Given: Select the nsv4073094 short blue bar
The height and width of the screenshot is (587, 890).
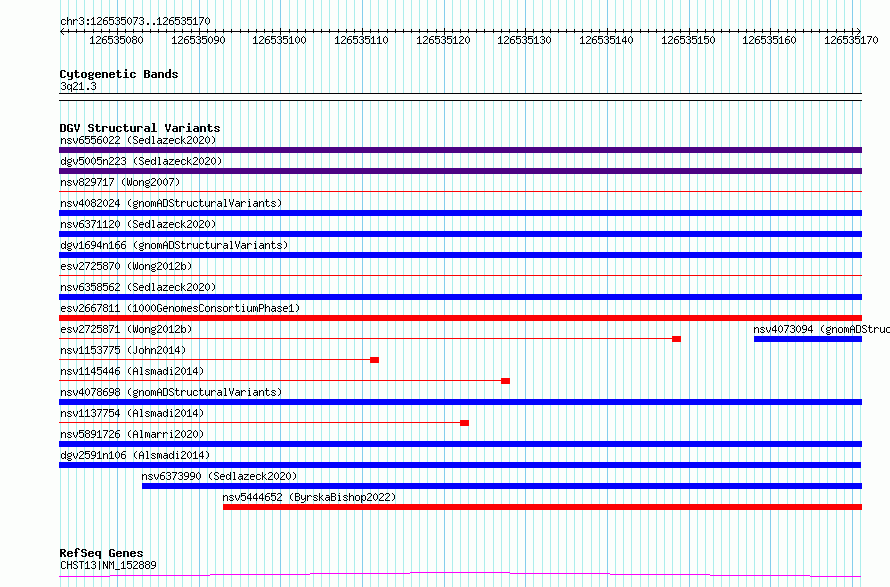Looking at the screenshot, I should click(808, 339).
